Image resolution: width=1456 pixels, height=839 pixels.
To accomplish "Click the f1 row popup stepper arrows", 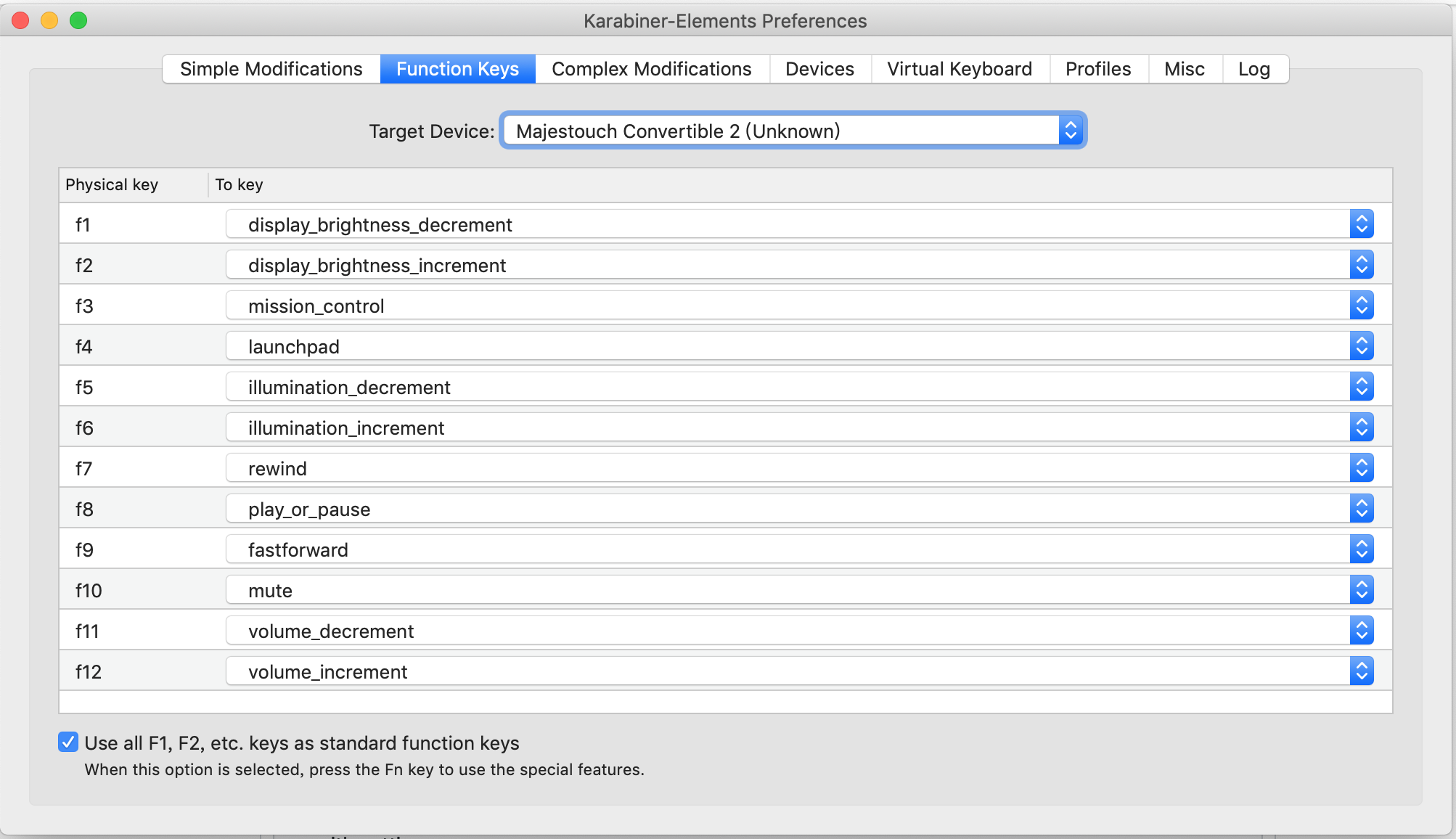I will (1362, 224).
